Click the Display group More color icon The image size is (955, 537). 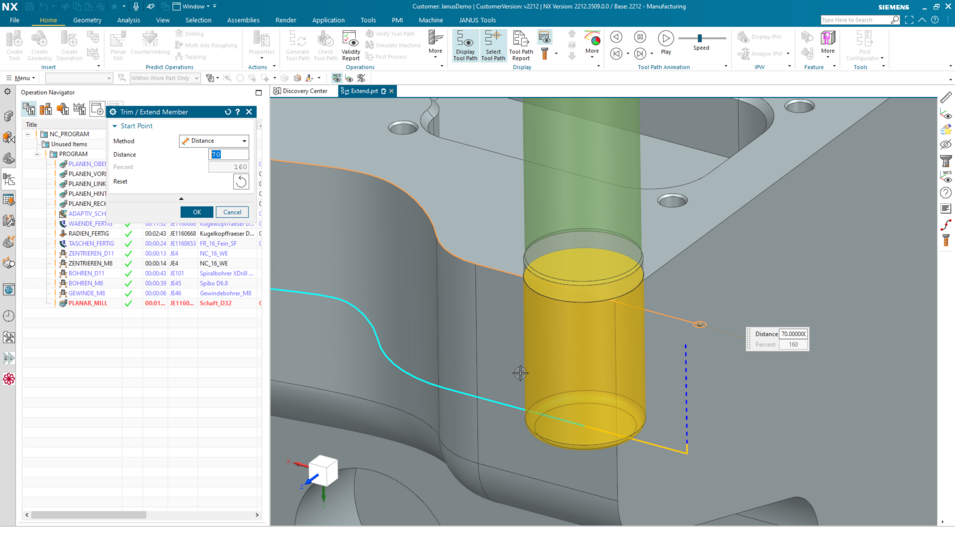click(x=592, y=39)
